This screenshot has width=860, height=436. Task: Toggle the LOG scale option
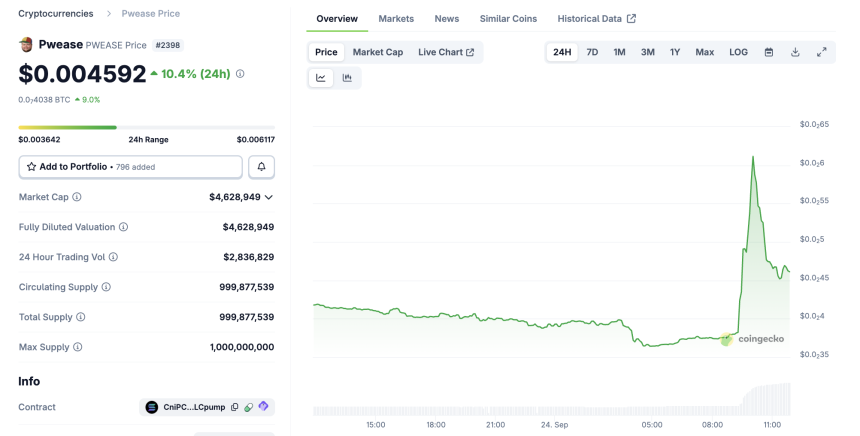tap(738, 52)
